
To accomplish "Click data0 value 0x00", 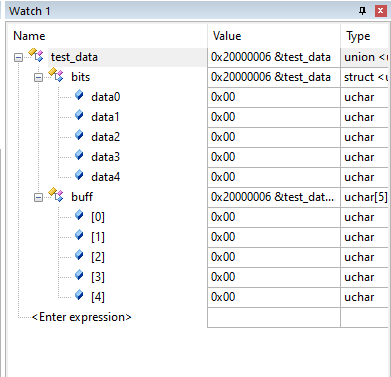I will [274, 97].
